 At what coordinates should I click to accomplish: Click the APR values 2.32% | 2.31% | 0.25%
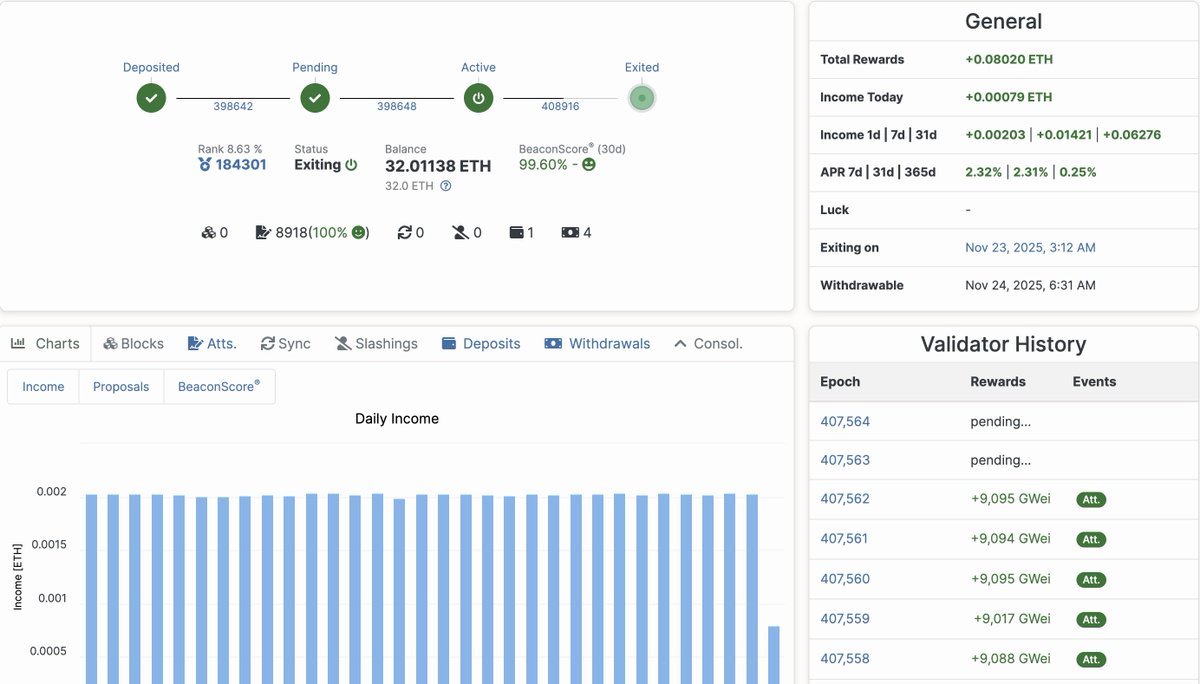point(1031,172)
